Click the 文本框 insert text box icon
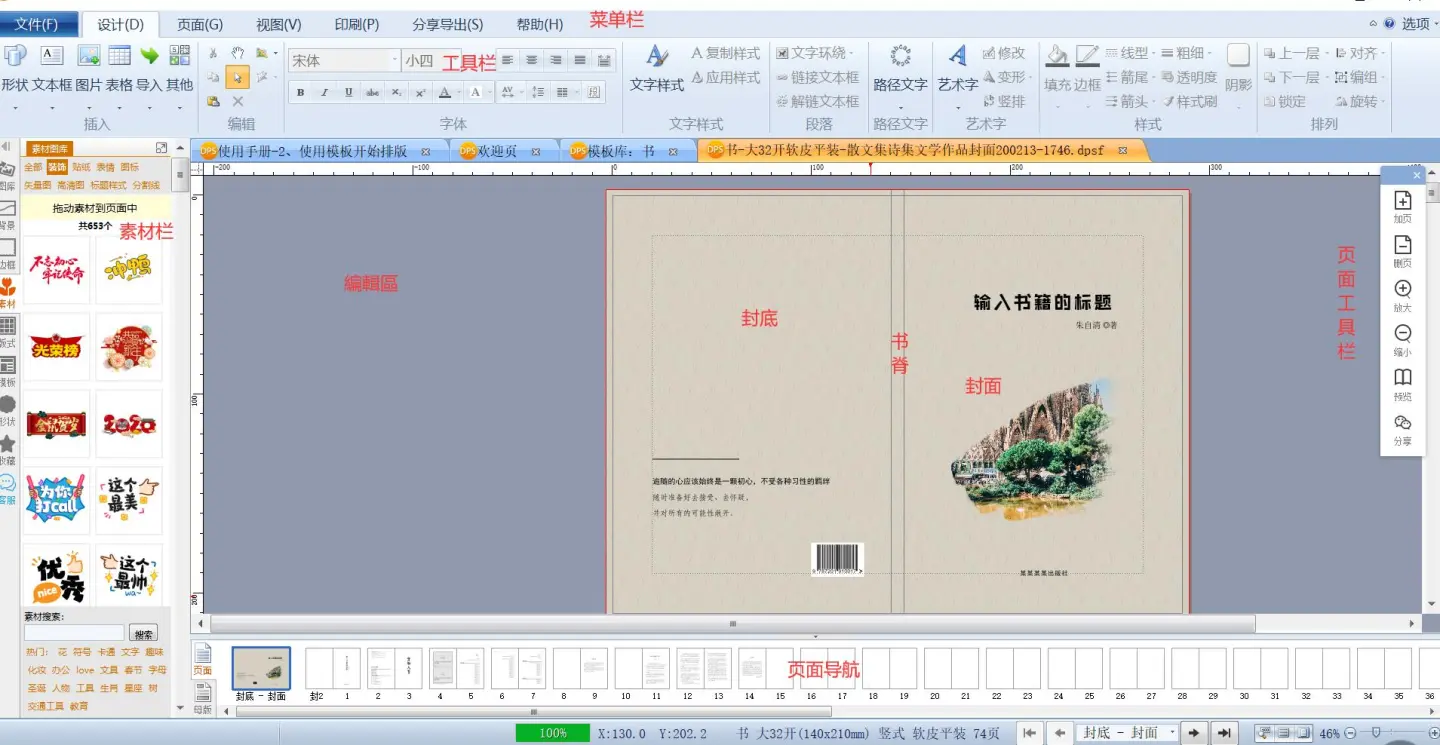The height and width of the screenshot is (745, 1440). [x=52, y=57]
